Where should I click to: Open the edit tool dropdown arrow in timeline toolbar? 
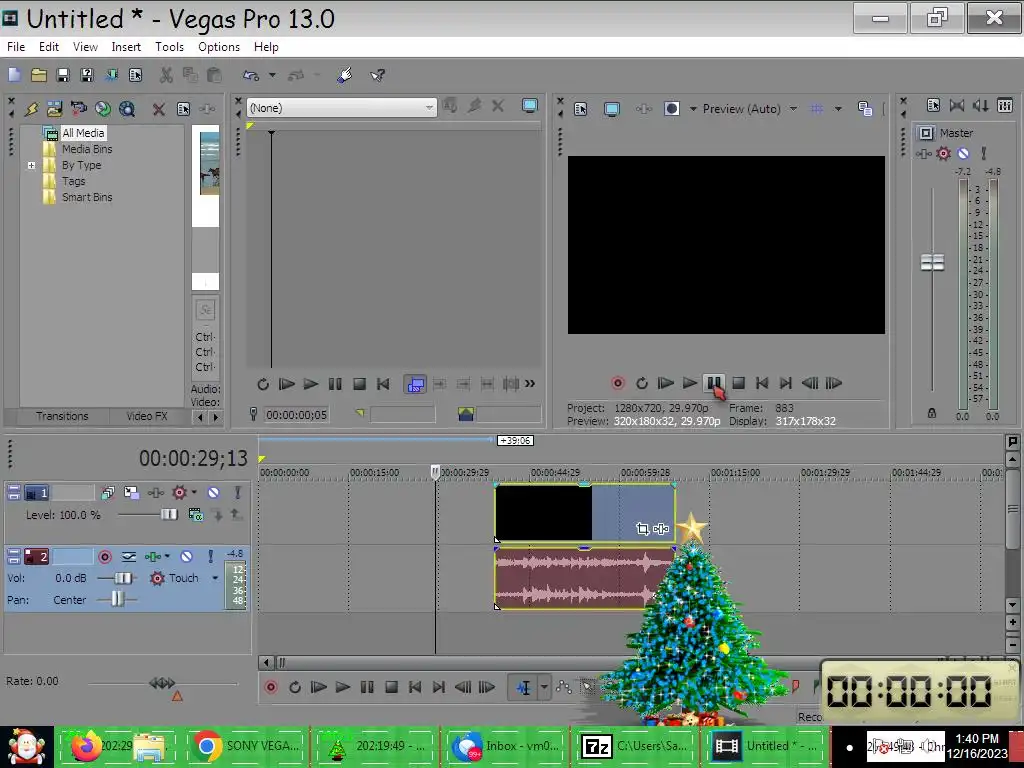pyautogui.click(x=544, y=687)
